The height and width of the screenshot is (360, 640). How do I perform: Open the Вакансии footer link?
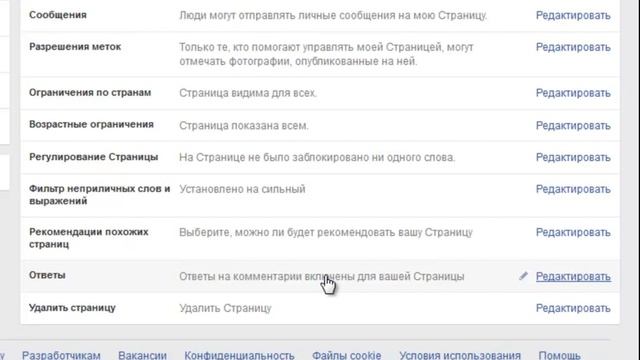142,355
